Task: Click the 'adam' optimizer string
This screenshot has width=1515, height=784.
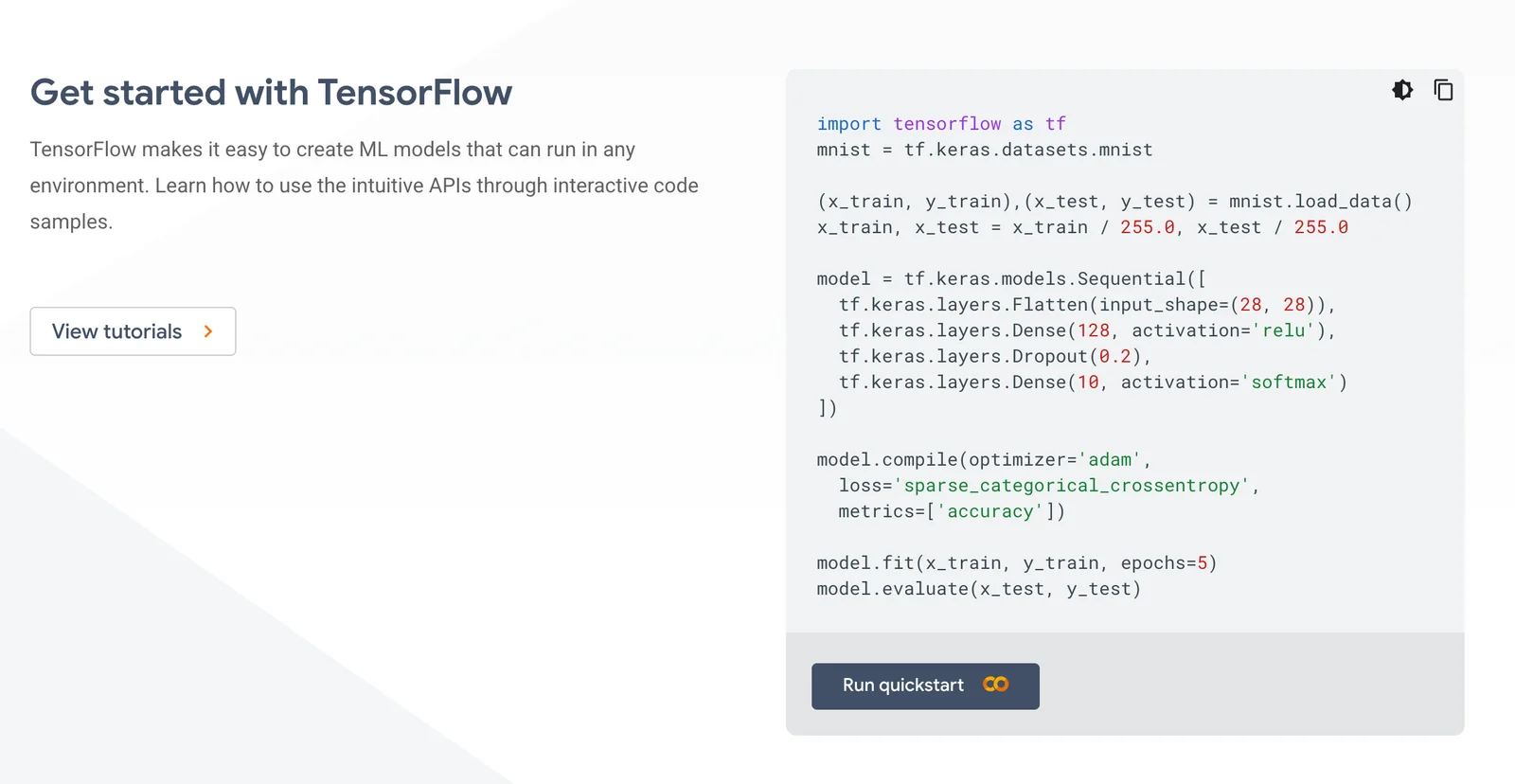Action: (x=1110, y=460)
